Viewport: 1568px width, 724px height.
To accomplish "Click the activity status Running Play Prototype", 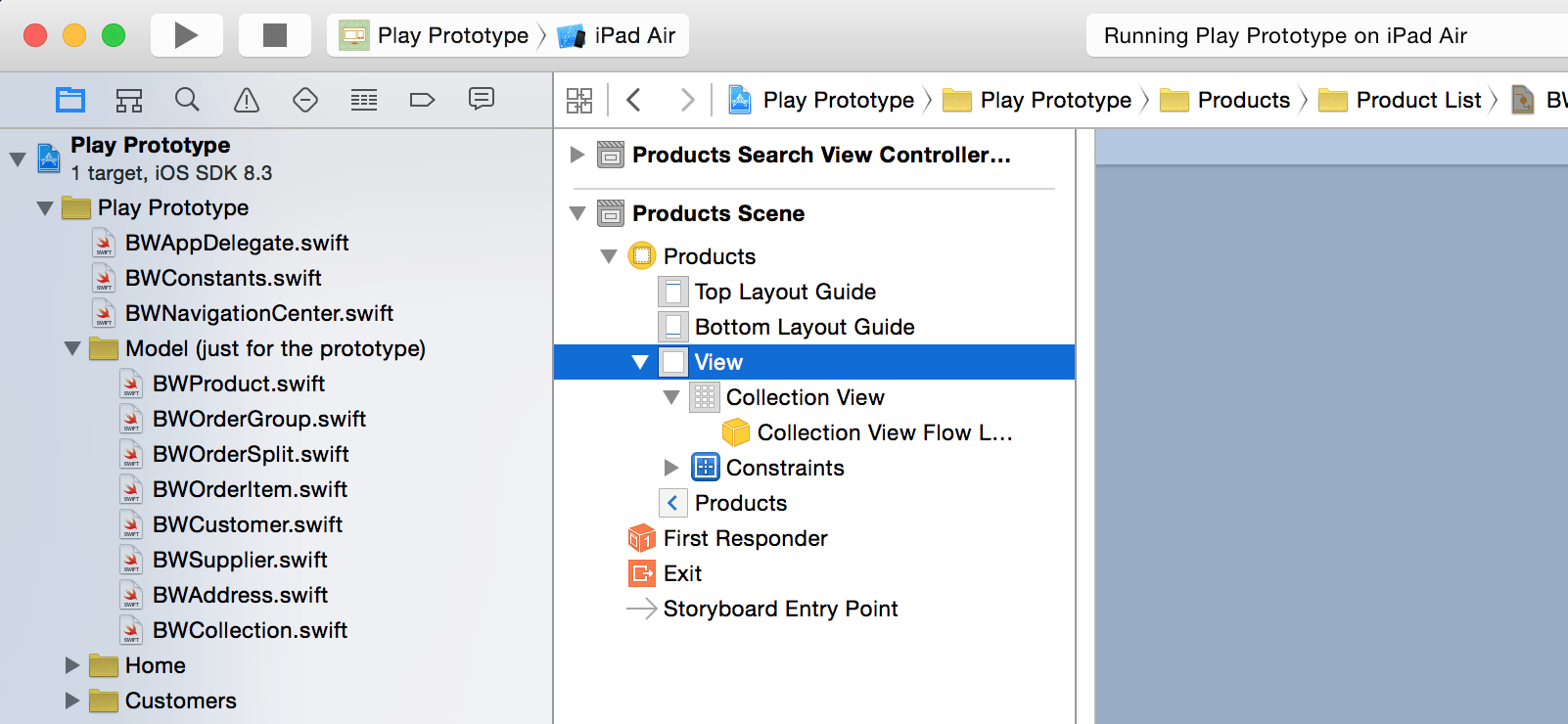I will [1286, 36].
